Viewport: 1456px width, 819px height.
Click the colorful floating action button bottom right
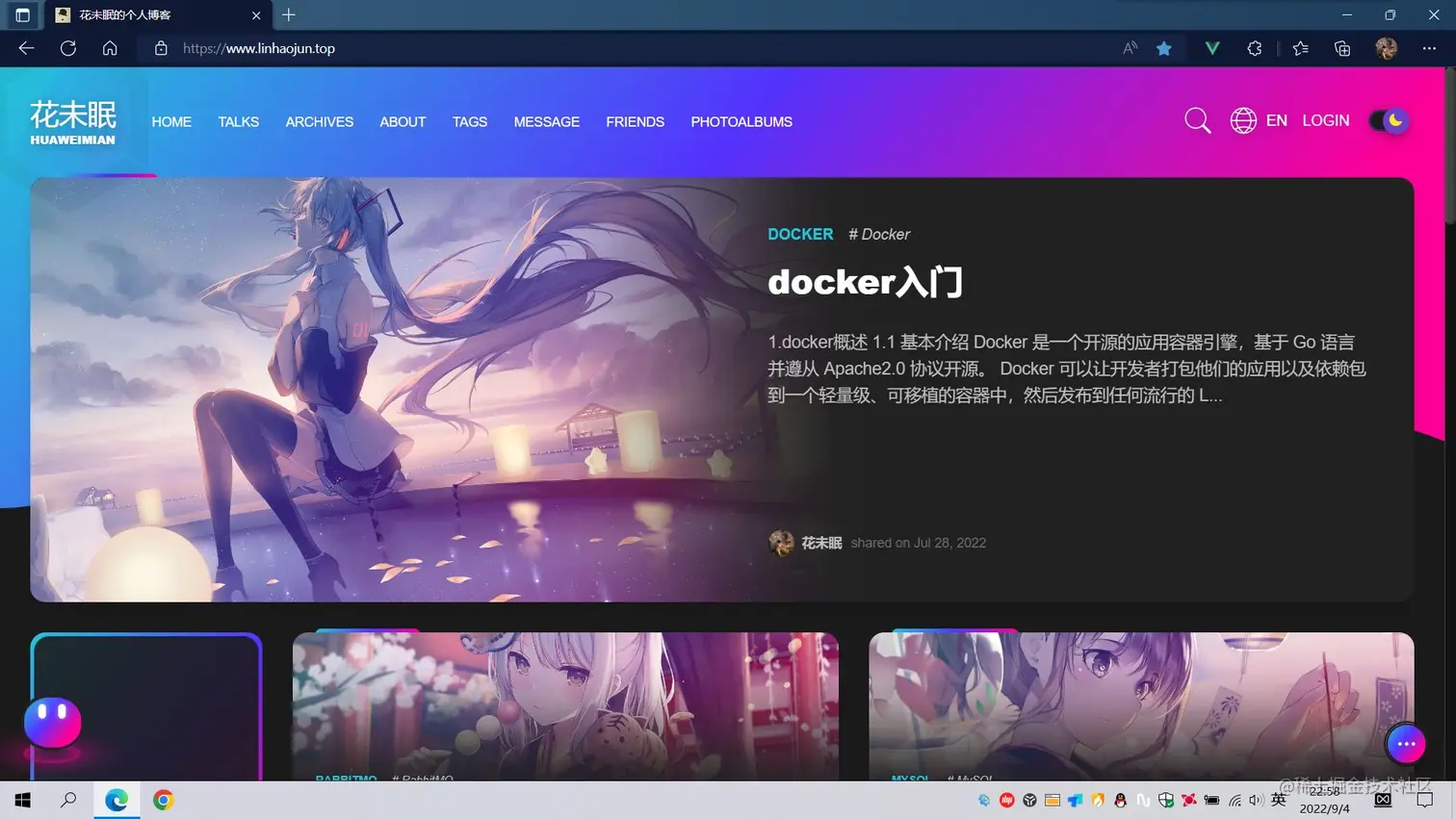[1405, 744]
